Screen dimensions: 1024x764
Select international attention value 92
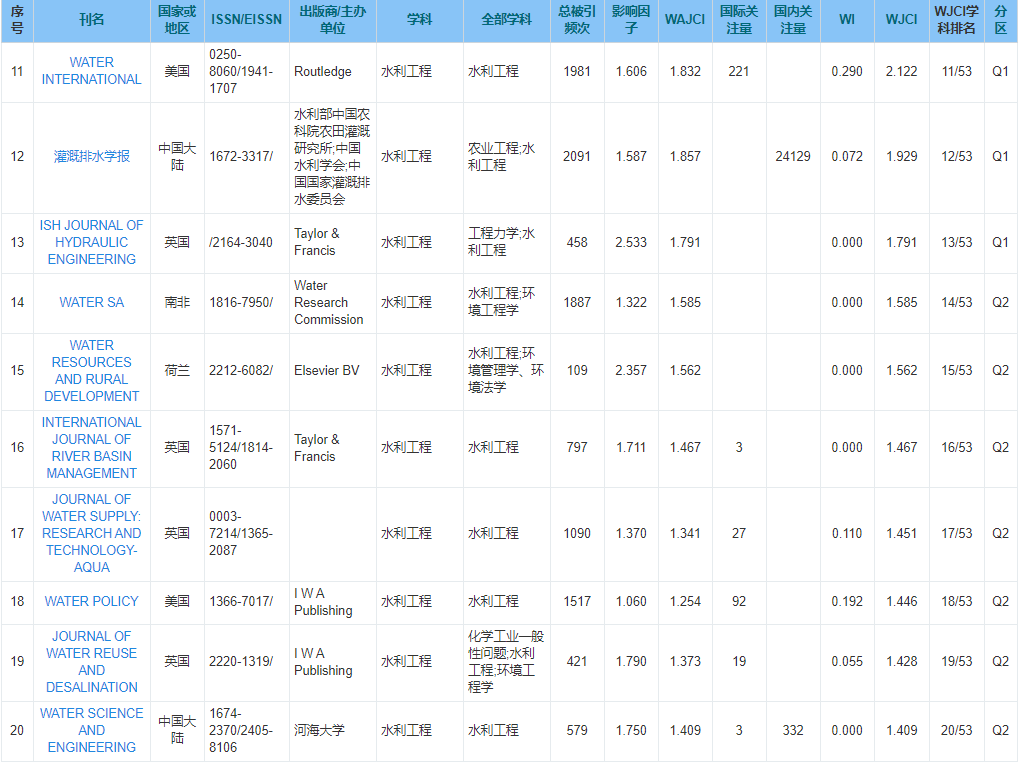[739, 601]
